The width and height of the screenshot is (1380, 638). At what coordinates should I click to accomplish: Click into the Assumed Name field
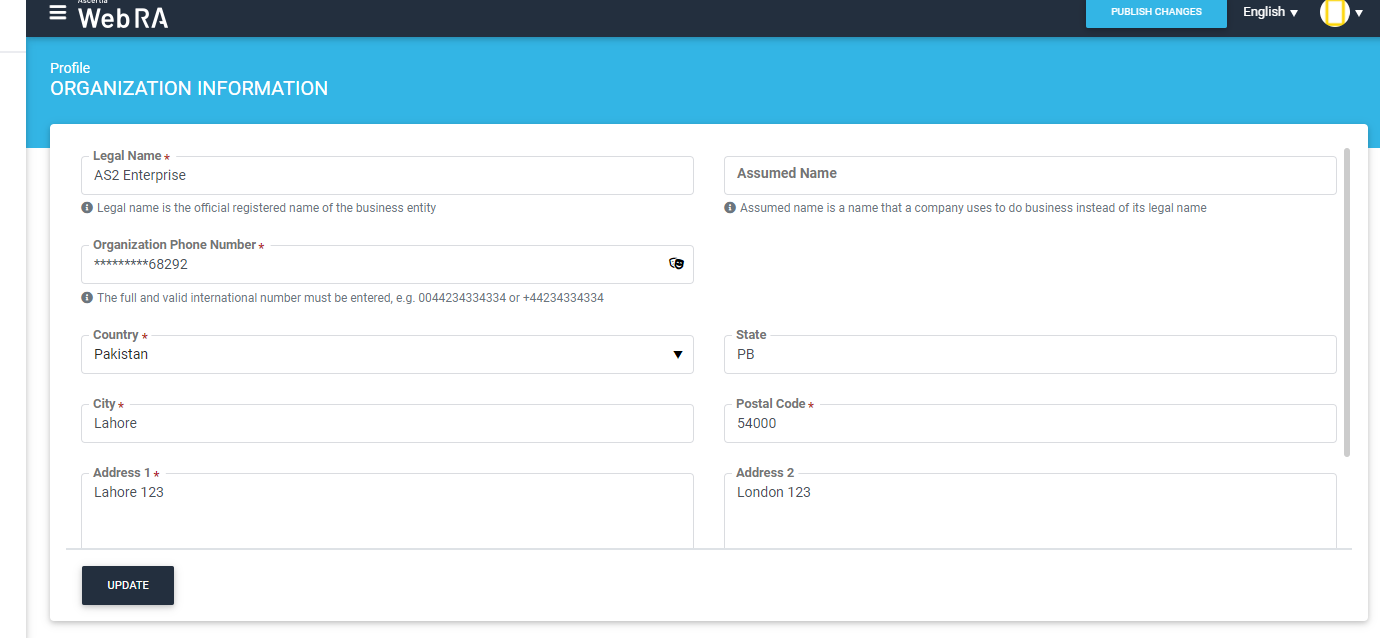(x=1029, y=175)
